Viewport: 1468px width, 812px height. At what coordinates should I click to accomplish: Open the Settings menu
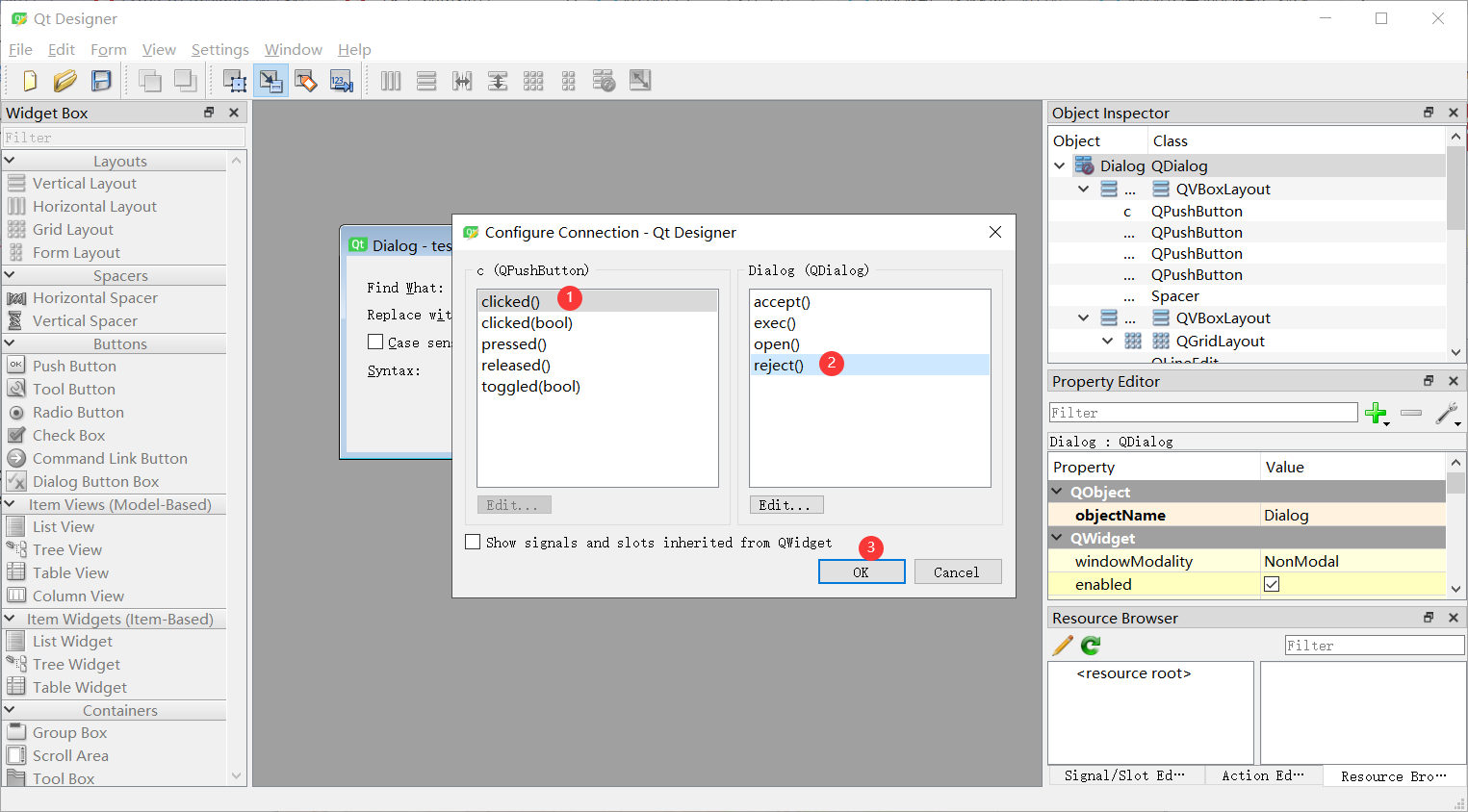click(219, 49)
